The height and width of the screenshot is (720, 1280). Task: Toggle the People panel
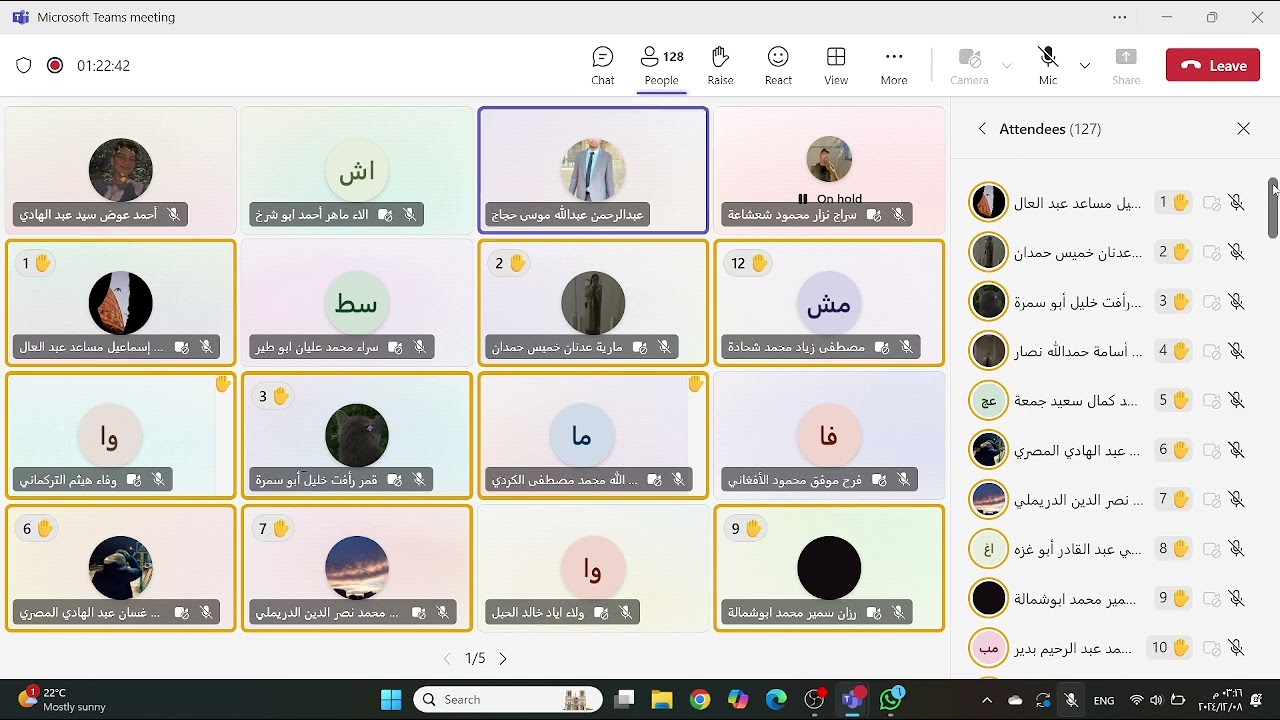point(661,65)
